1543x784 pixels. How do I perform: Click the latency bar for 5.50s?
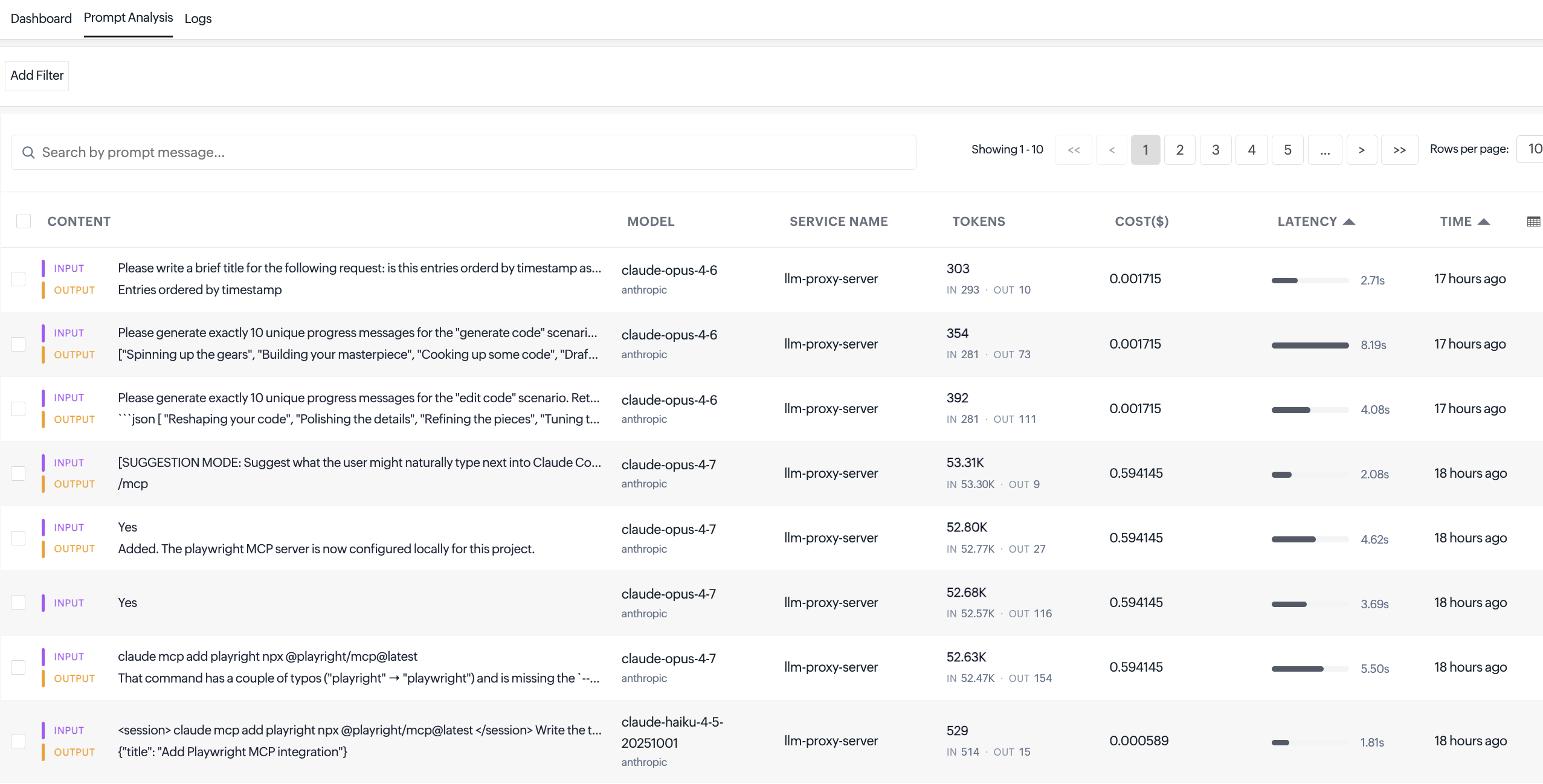pyautogui.click(x=1310, y=669)
